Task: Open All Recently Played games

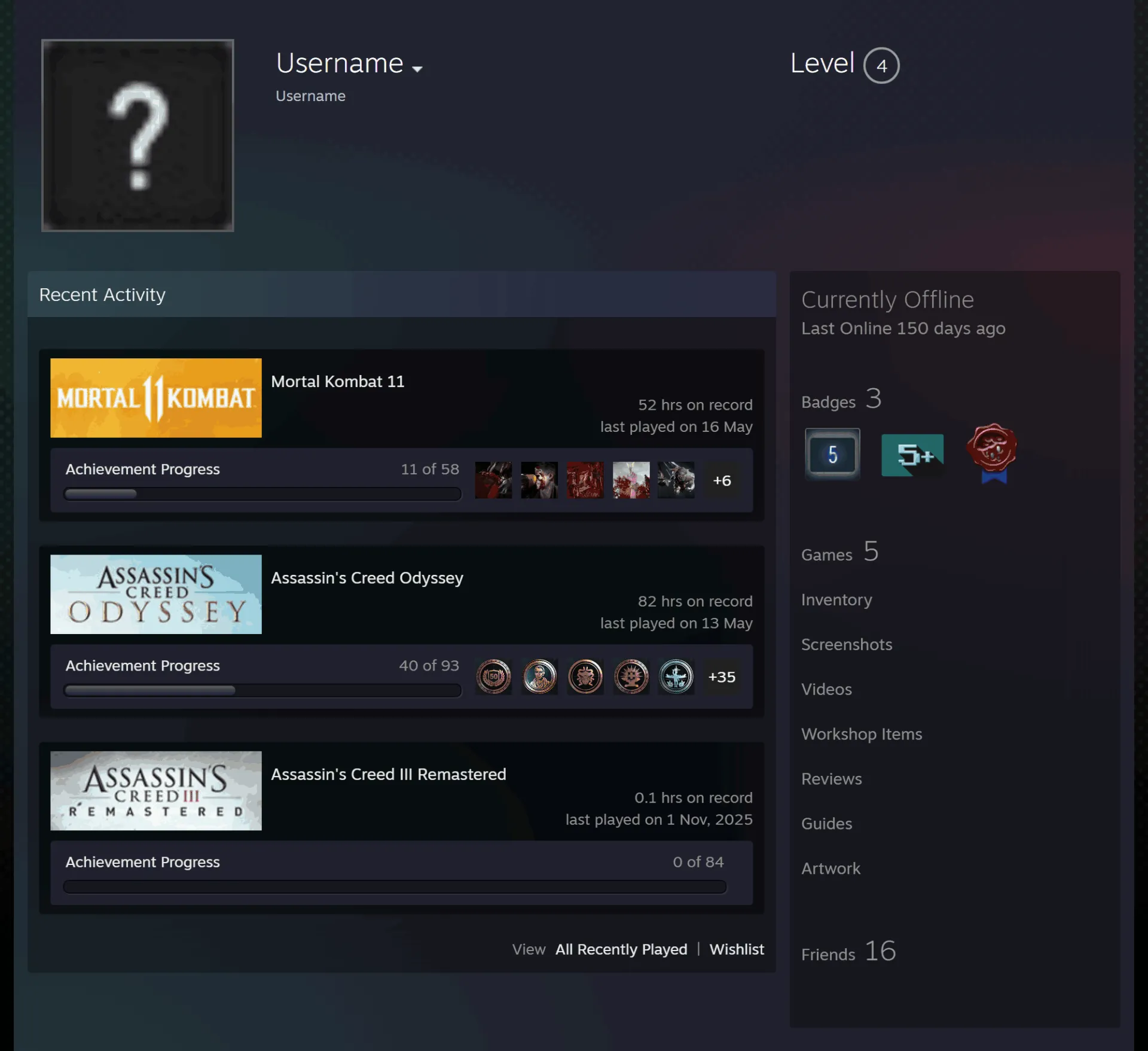Action: click(x=621, y=949)
